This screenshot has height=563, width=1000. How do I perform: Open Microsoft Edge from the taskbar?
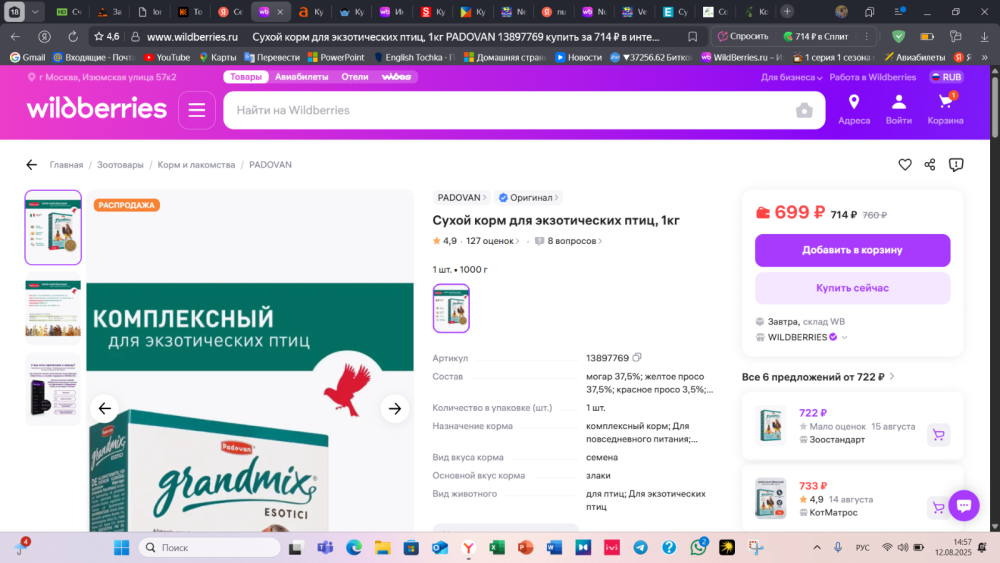[354, 548]
